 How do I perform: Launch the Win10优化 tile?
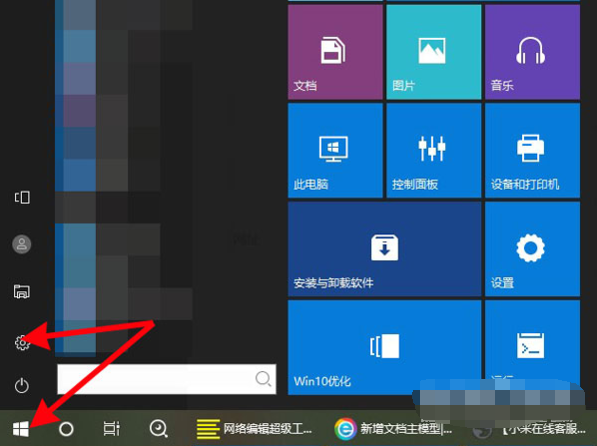pos(385,347)
